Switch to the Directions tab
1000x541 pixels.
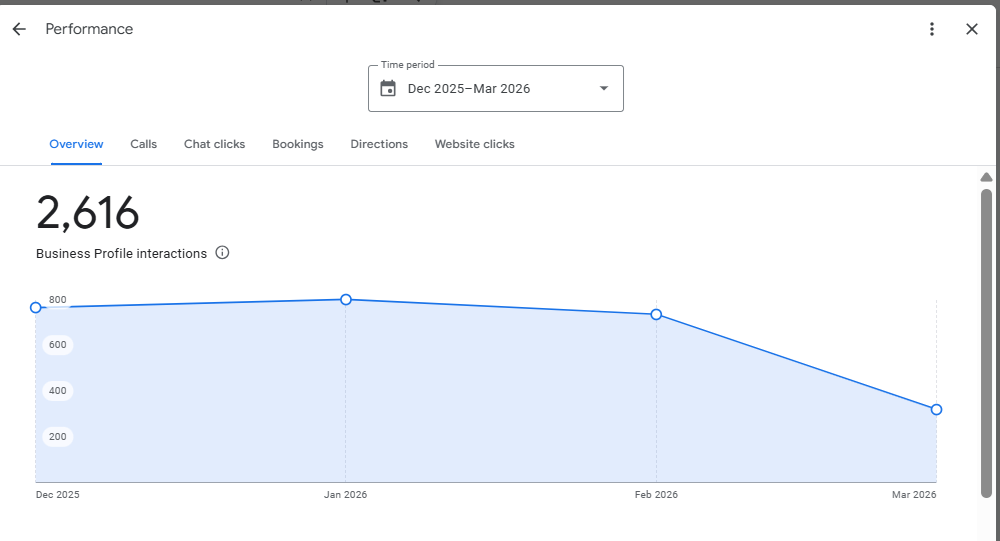click(x=379, y=144)
